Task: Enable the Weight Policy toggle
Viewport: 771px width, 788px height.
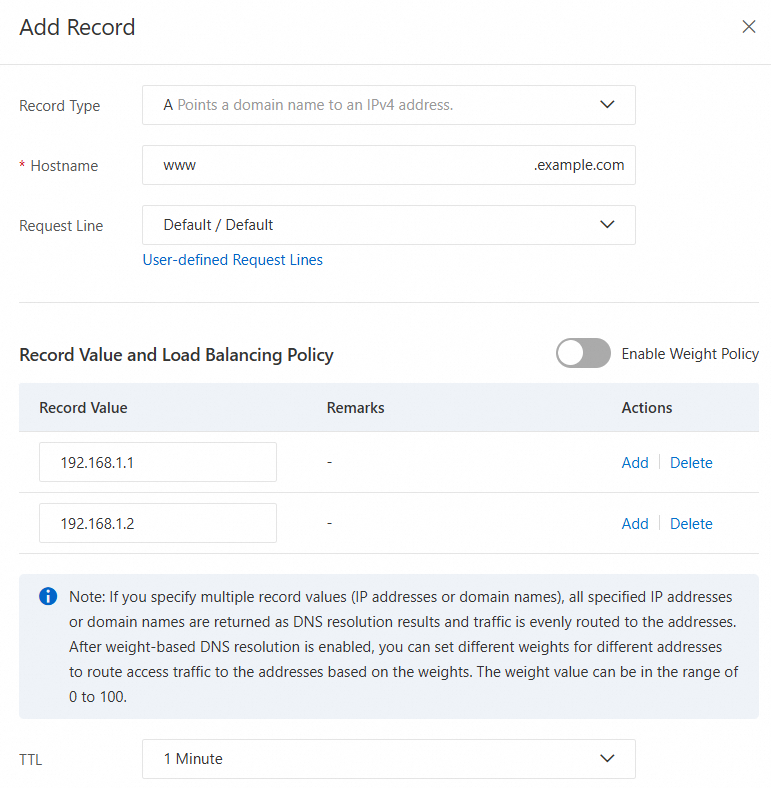Action: tap(583, 353)
